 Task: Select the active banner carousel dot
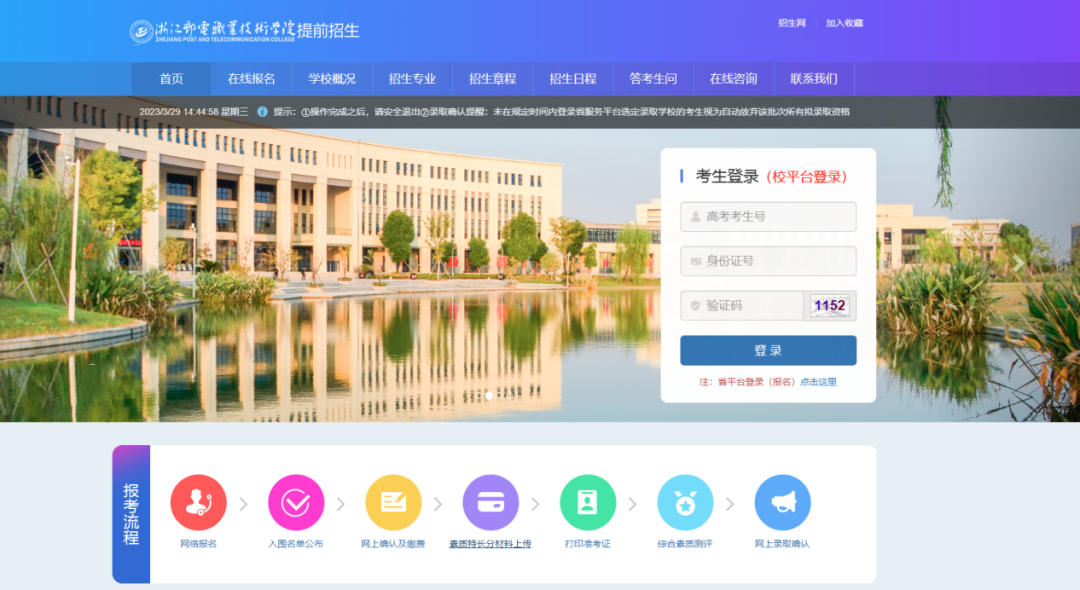[489, 396]
